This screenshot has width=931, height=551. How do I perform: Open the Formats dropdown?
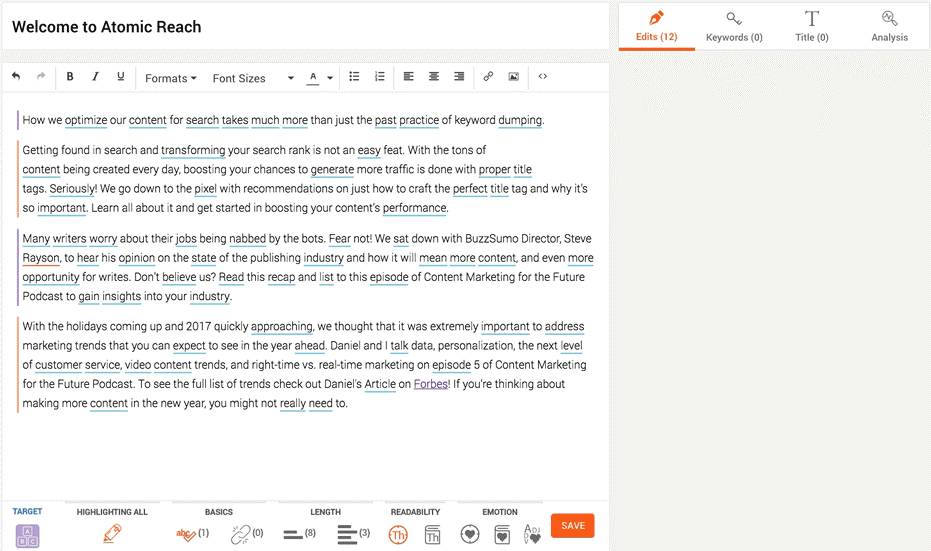(170, 78)
